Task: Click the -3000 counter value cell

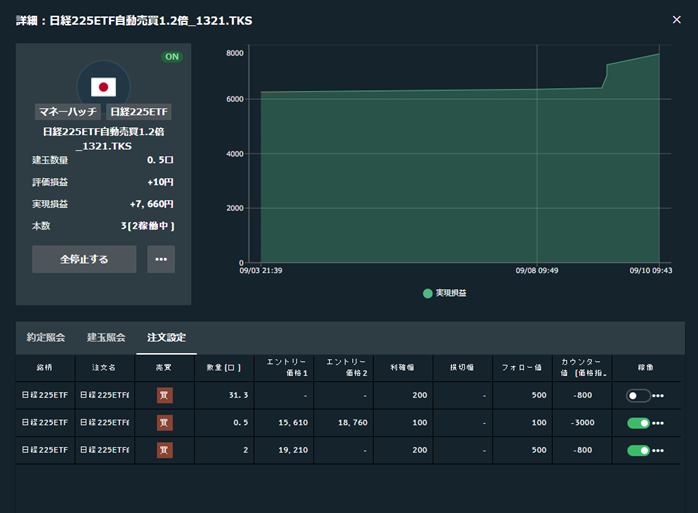Action: [x=582, y=423]
